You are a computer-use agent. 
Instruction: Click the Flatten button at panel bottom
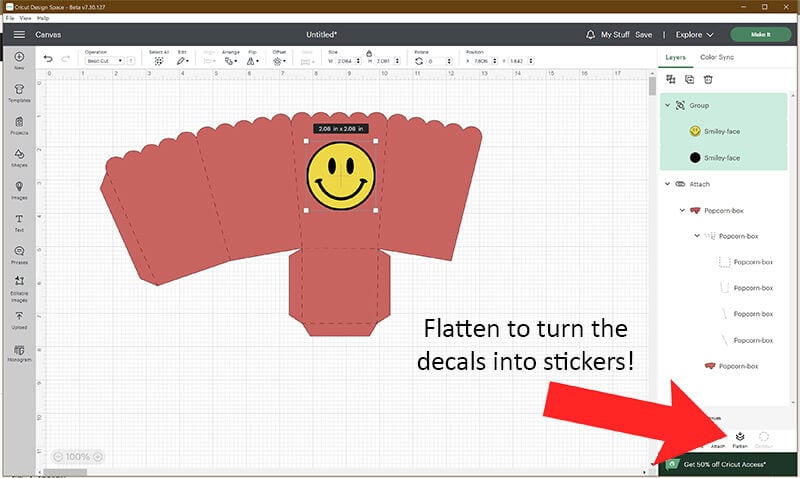pyautogui.click(x=740, y=440)
